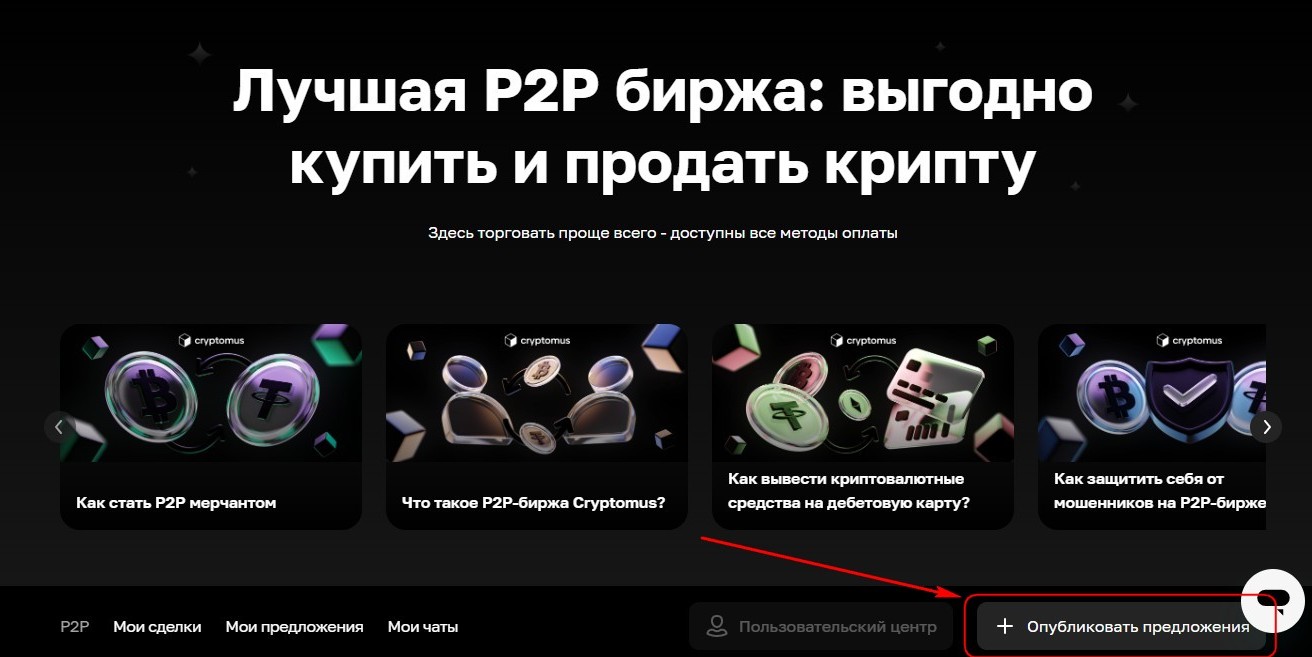
Task: Click the carousel next arrow
Action: 1266,427
